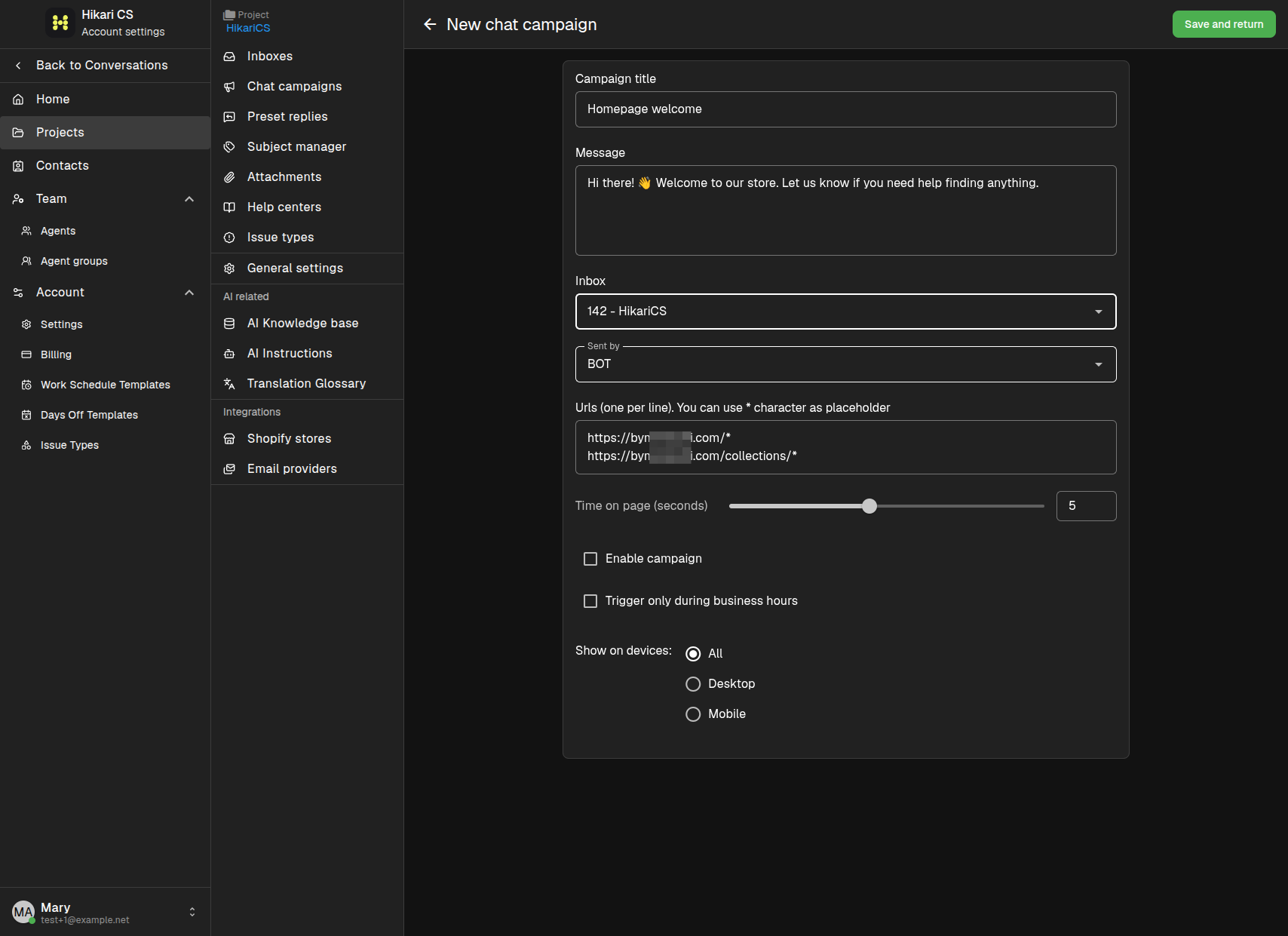Collapse the Team section chevron
Image resolution: width=1288 pixels, height=936 pixels.
pos(189,199)
